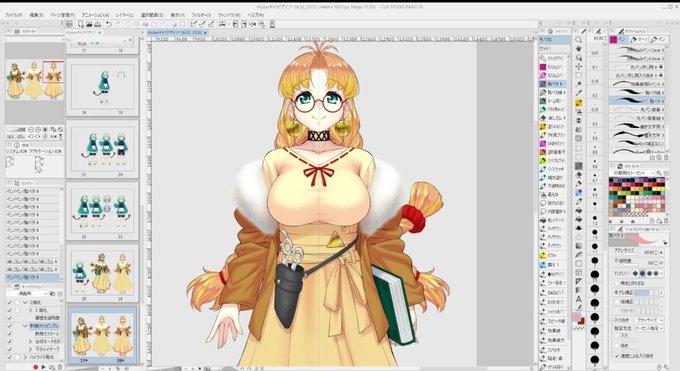Enable the 入り checkbox
Screen dimensions: 680x371
point(617,335)
